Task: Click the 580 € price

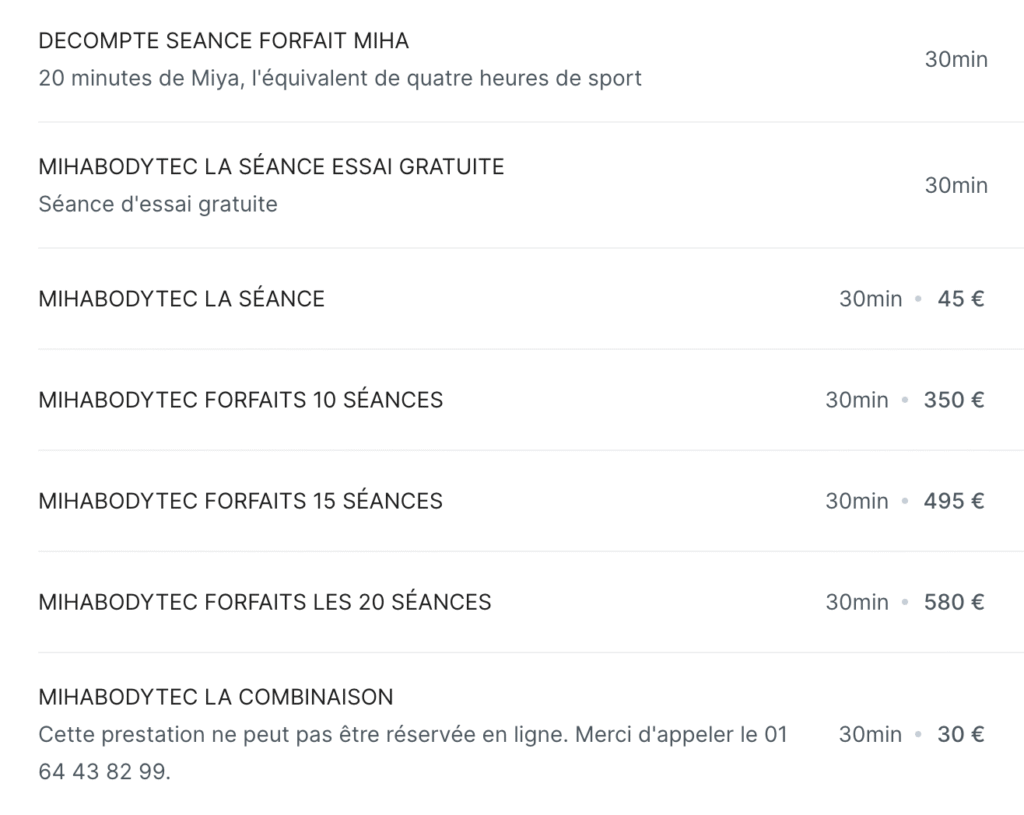Action: coord(953,602)
